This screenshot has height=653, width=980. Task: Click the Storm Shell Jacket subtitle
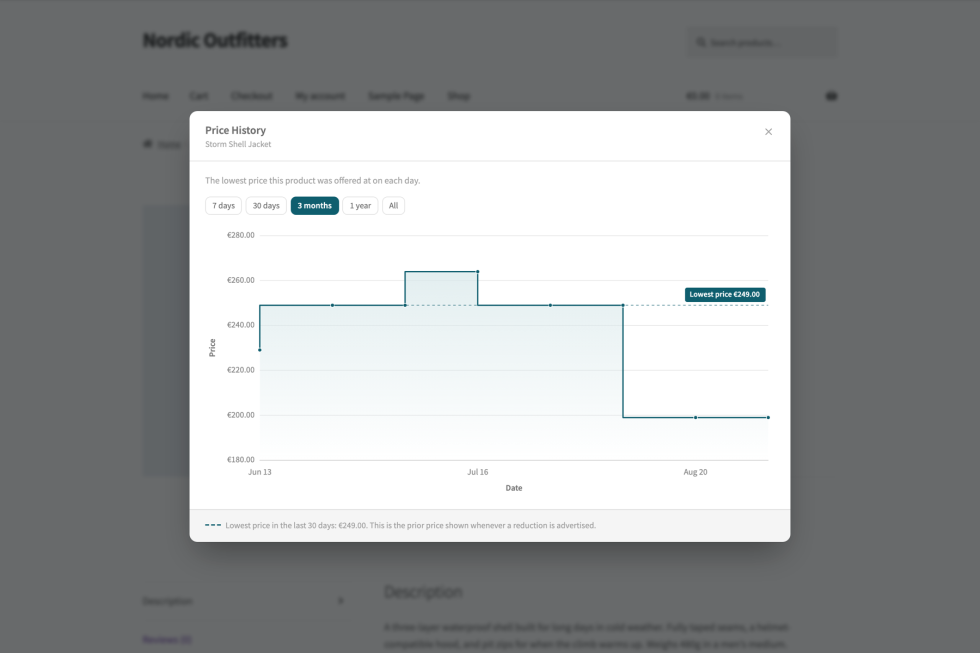pyautogui.click(x=238, y=144)
